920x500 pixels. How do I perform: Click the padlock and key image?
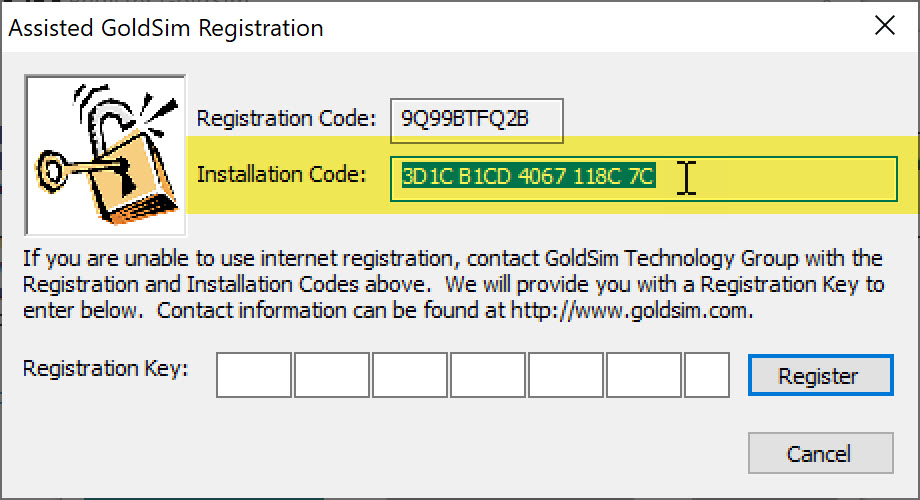coord(105,155)
